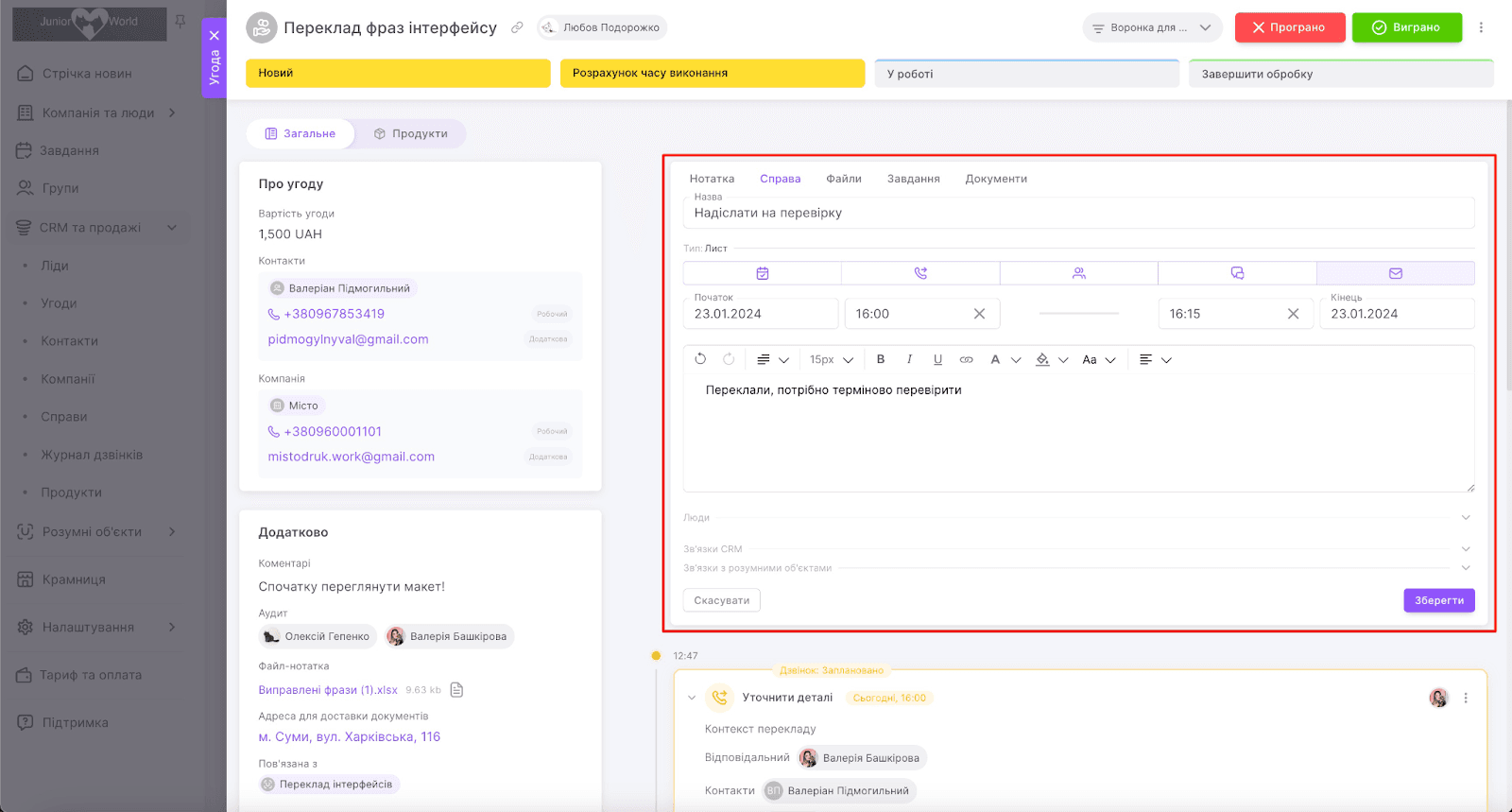Switch to the Завдання tab
The width and height of the screenshot is (1512, 812).
914,179
